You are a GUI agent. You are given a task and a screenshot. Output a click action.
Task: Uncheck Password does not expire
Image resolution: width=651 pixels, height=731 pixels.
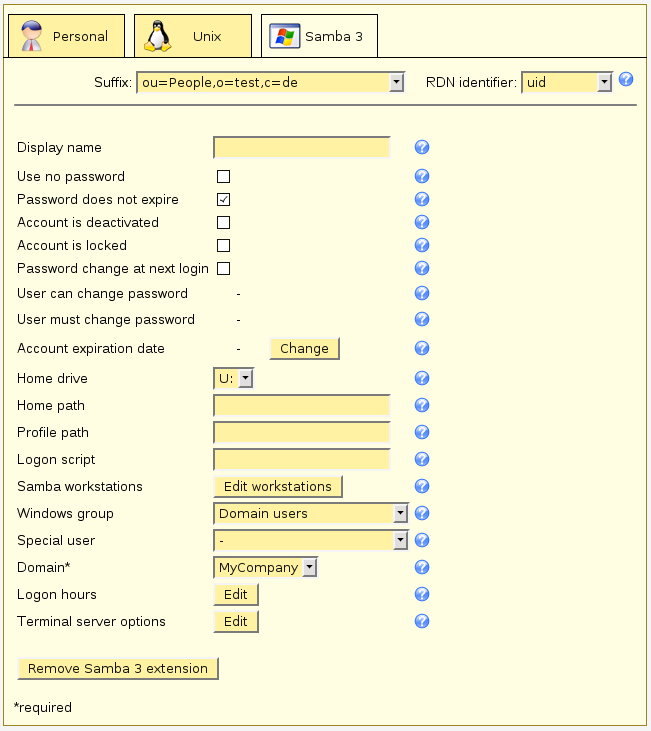click(x=224, y=200)
